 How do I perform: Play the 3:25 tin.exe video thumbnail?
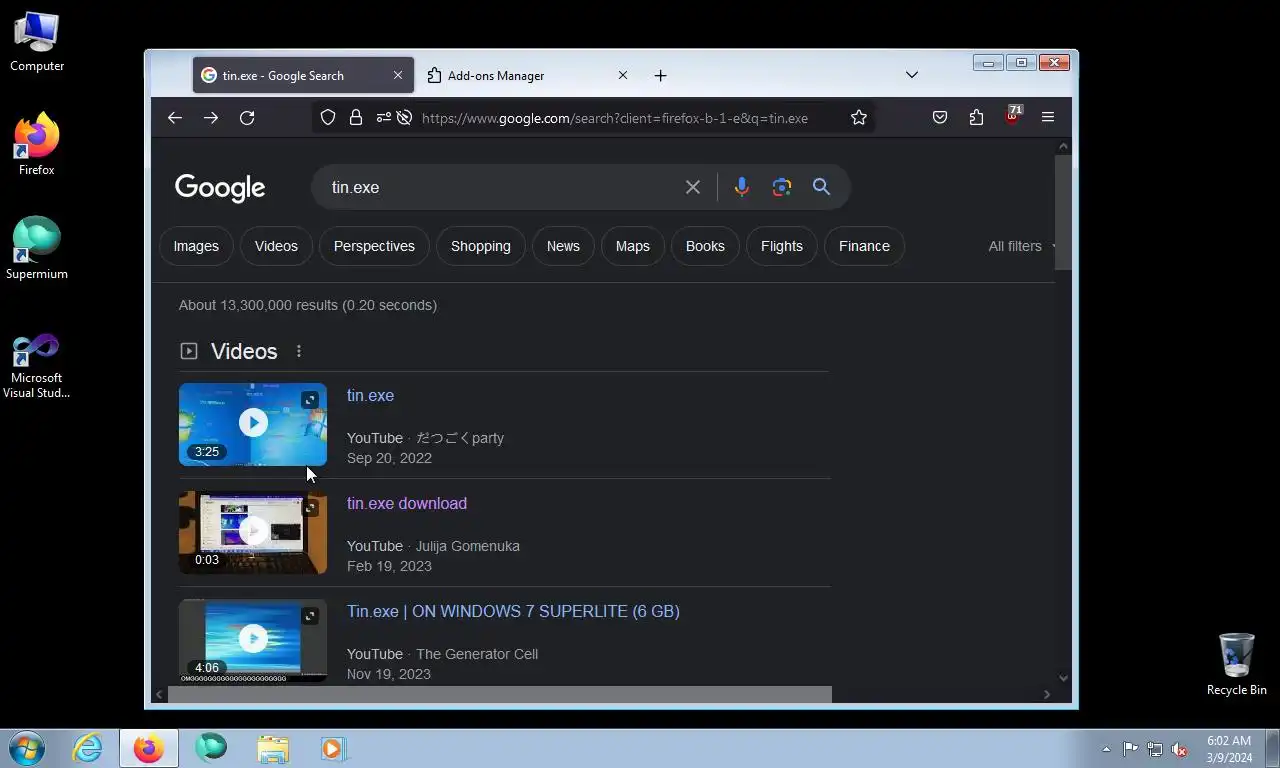pyautogui.click(x=253, y=424)
